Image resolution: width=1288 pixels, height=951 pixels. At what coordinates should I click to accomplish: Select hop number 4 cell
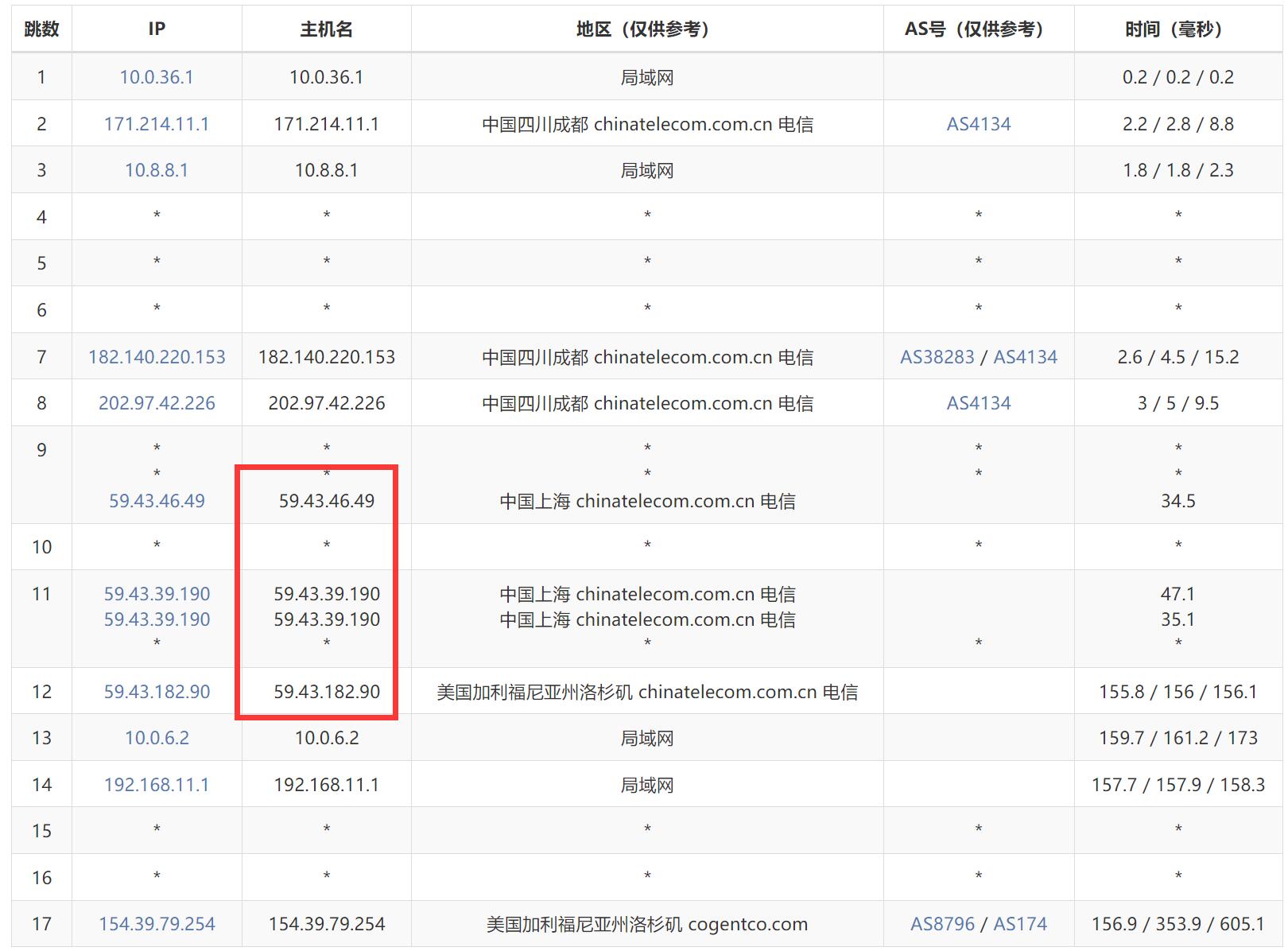click(41, 217)
